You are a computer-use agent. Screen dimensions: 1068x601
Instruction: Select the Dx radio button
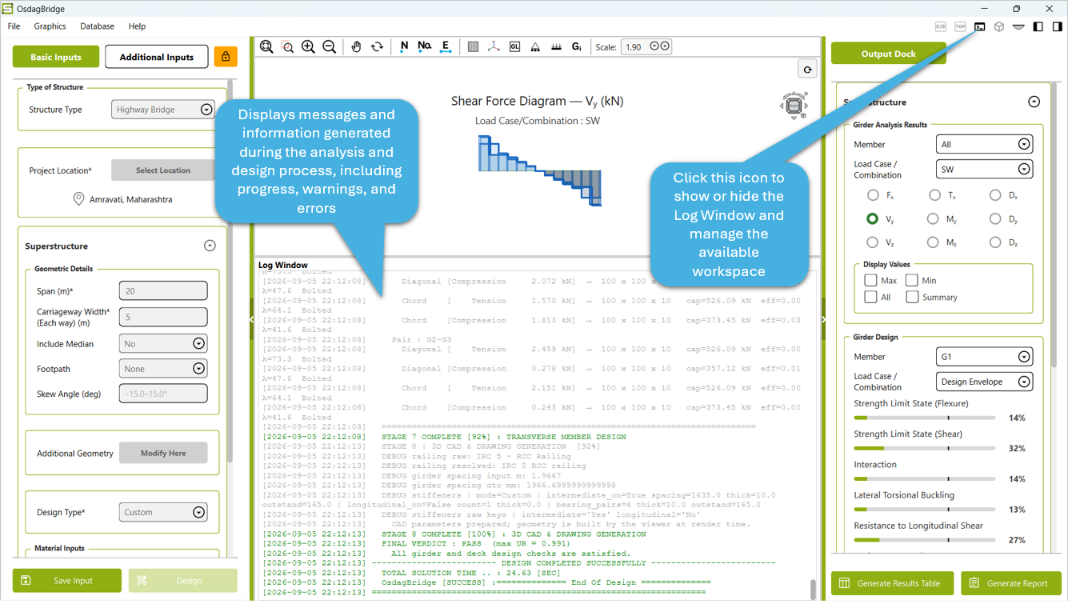pyautogui.click(x=995, y=195)
